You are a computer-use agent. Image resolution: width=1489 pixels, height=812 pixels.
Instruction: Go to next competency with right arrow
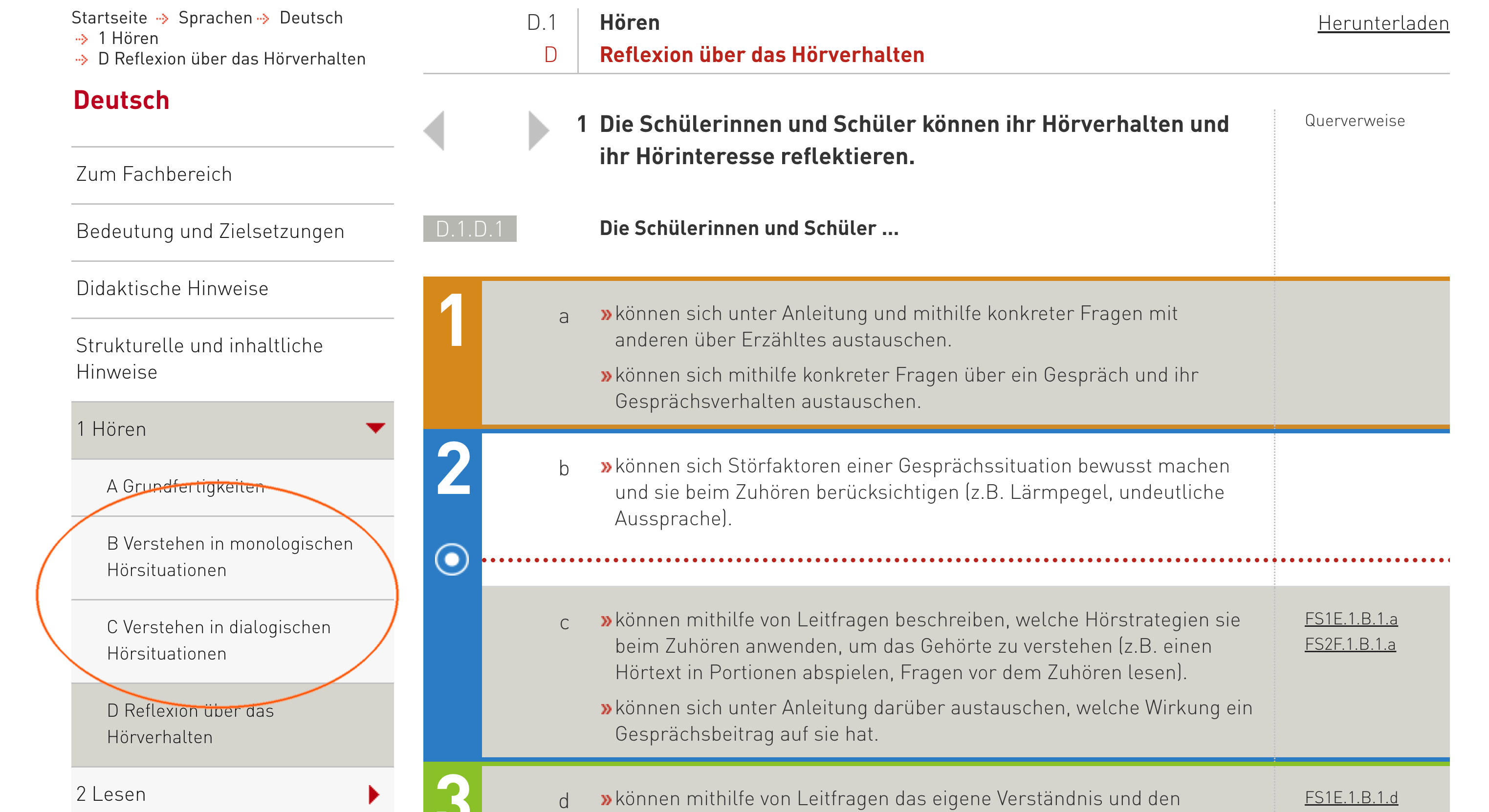[538, 130]
